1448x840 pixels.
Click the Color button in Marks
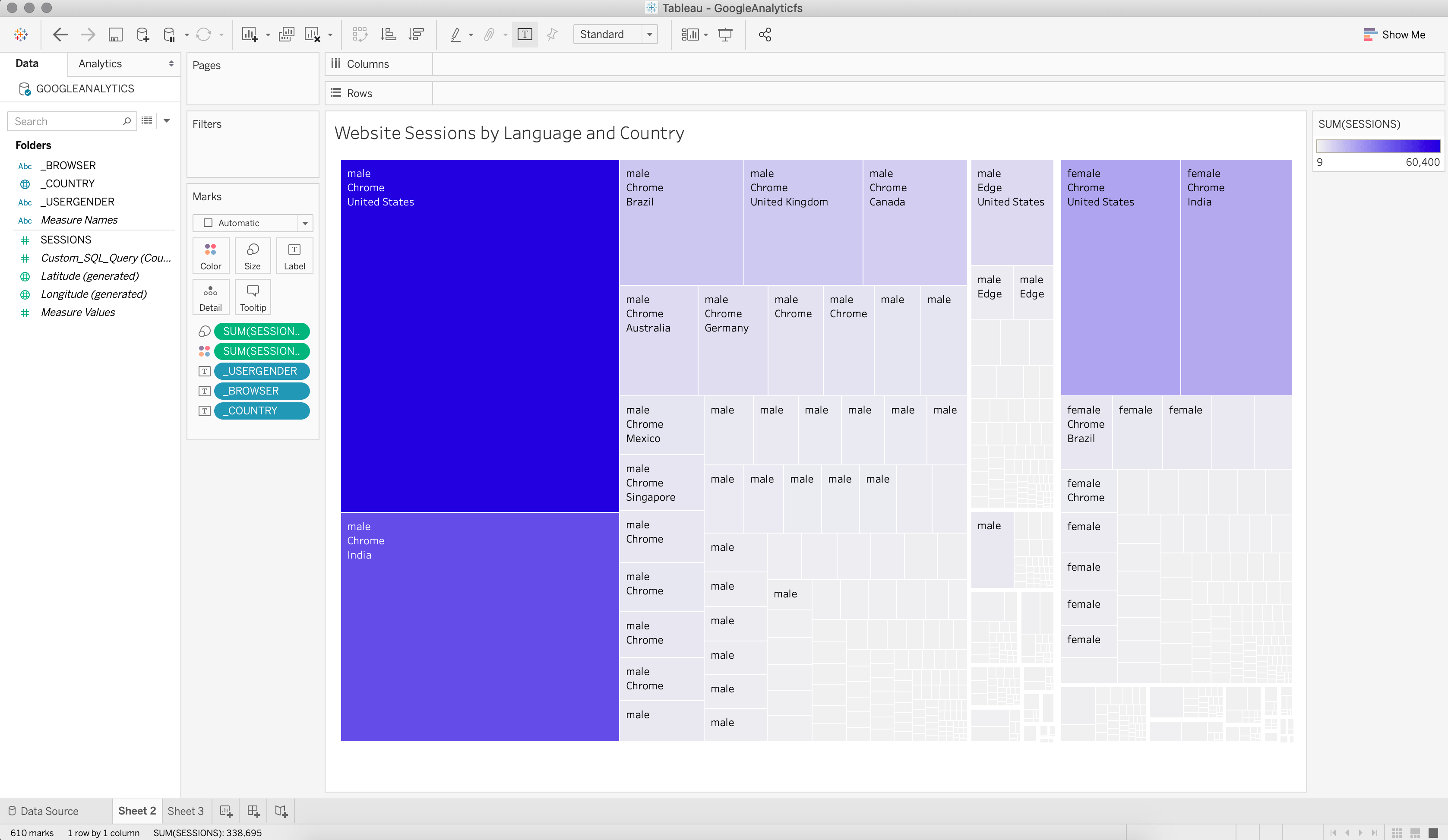tap(210, 256)
